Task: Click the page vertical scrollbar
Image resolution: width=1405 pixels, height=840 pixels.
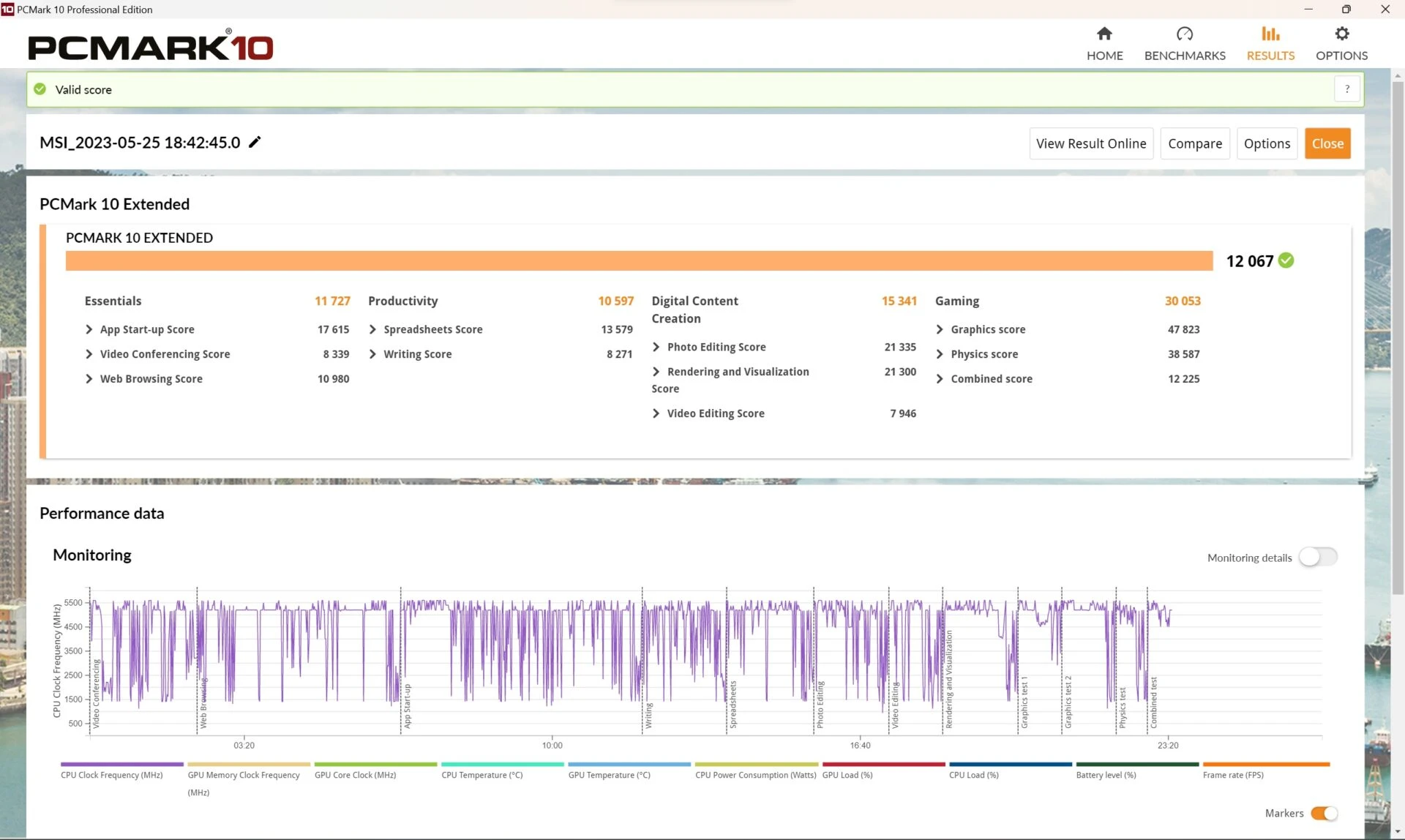Action: [1398, 337]
